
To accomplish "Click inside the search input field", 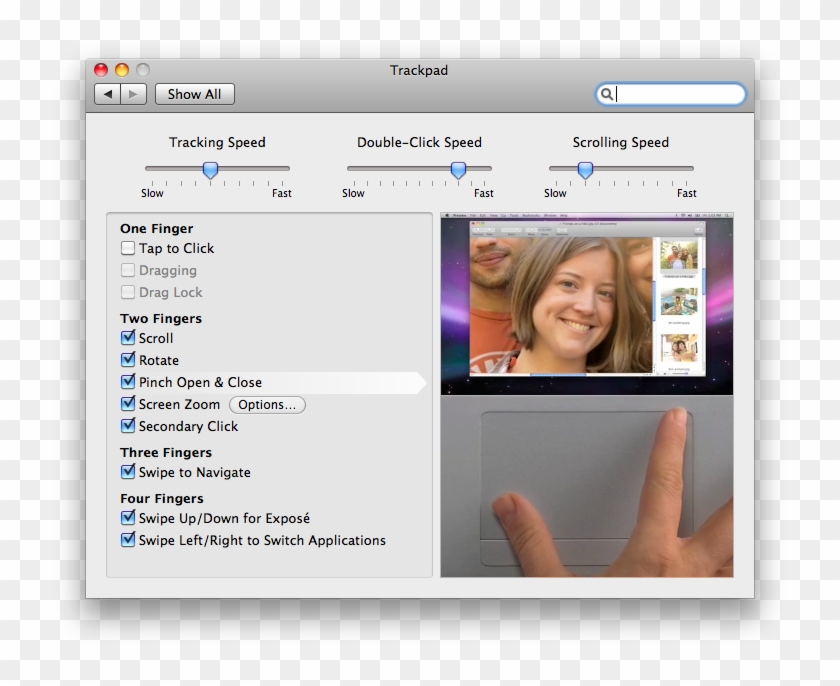I will pos(670,94).
